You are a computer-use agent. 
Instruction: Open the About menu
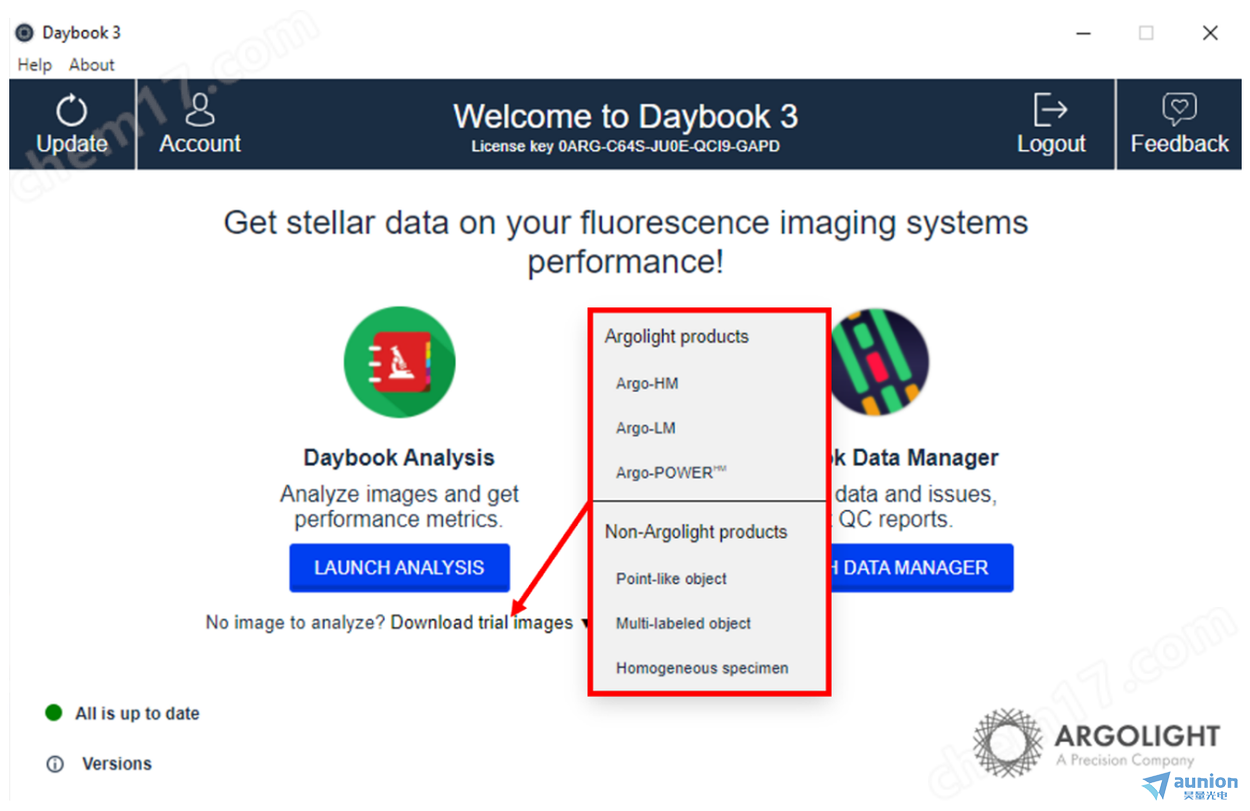click(x=92, y=65)
